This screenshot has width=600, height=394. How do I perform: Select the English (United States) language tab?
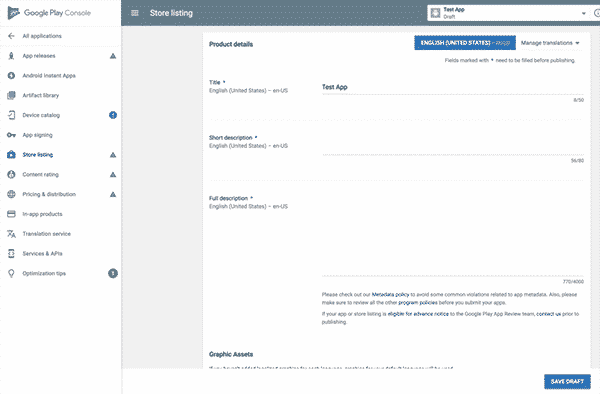tap(465, 43)
